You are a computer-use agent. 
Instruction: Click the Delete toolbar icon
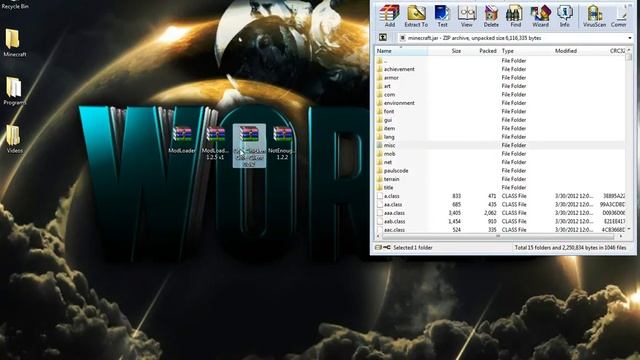tap(491, 16)
